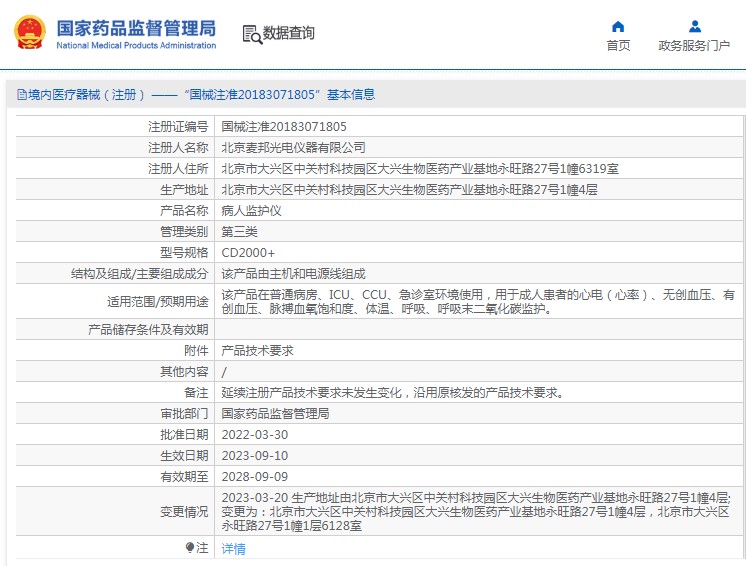Click the 备注 label

pos(196,393)
